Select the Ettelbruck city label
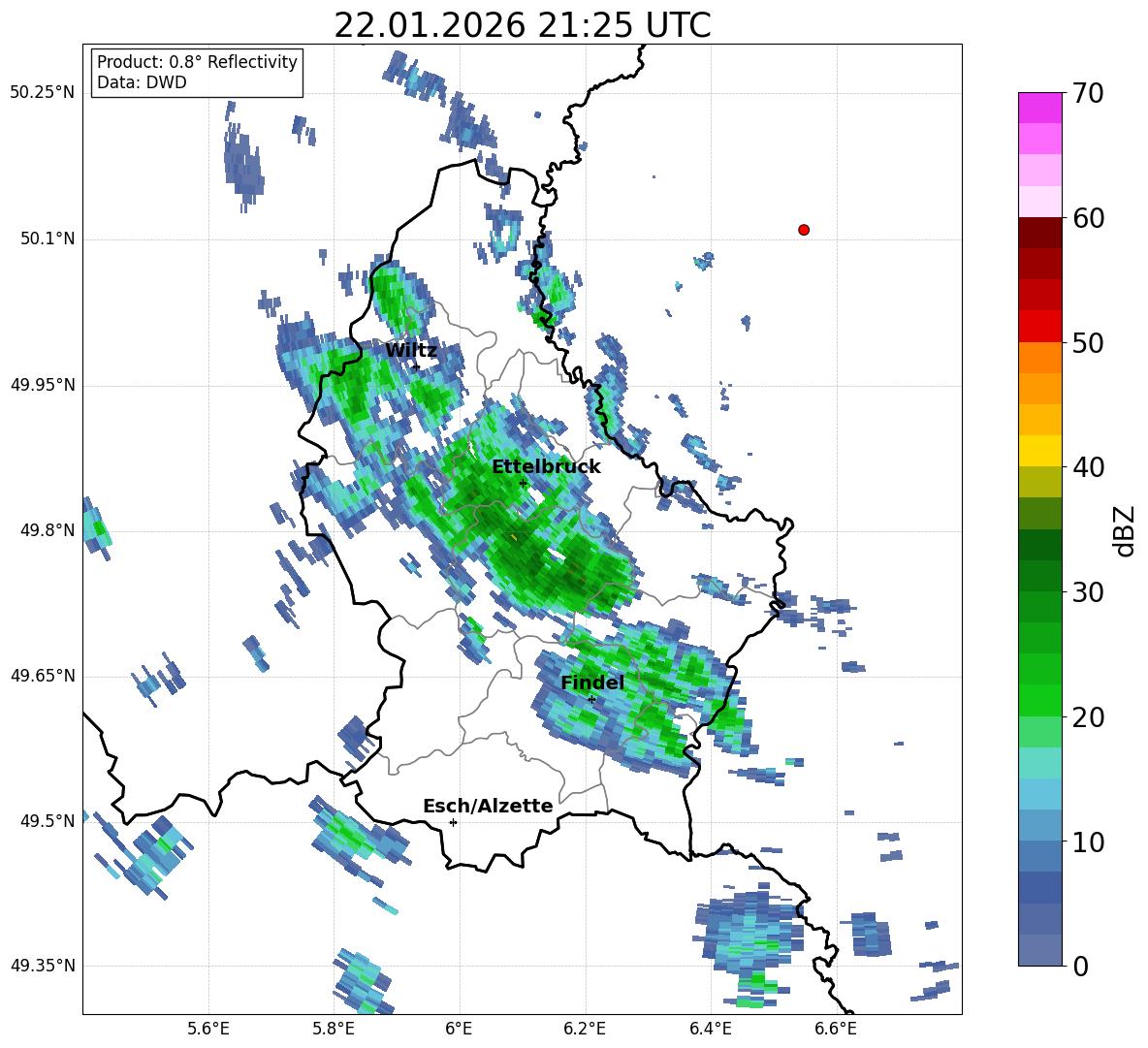The width and height of the screenshot is (1148, 1048). coord(546,467)
